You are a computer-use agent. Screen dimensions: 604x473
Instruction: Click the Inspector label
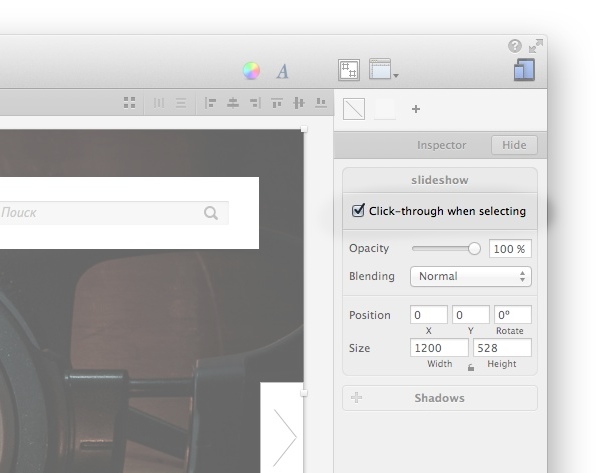point(441,145)
